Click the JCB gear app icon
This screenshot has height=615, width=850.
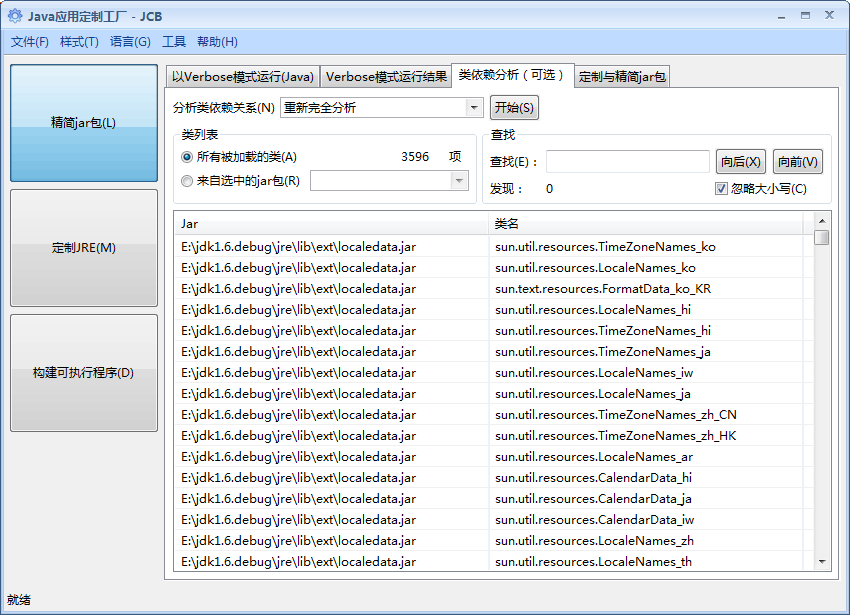pyautogui.click(x=15, y=16)
